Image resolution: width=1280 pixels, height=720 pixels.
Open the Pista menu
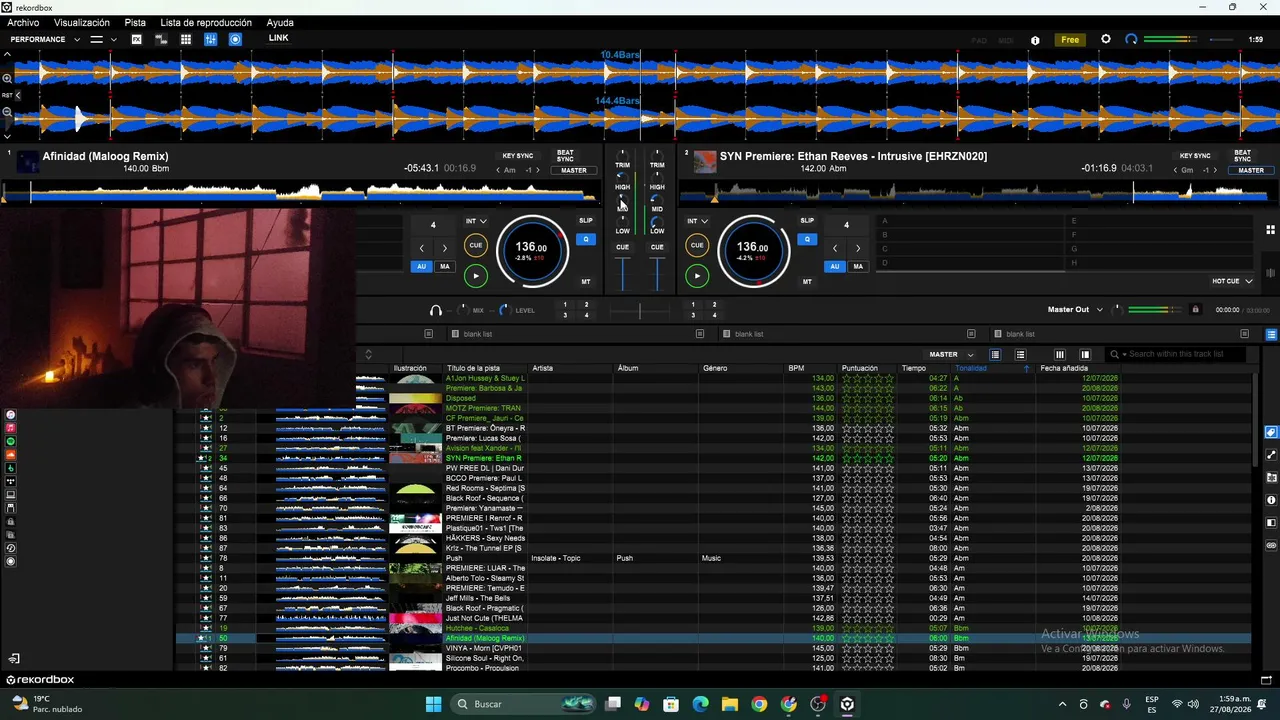135,22
